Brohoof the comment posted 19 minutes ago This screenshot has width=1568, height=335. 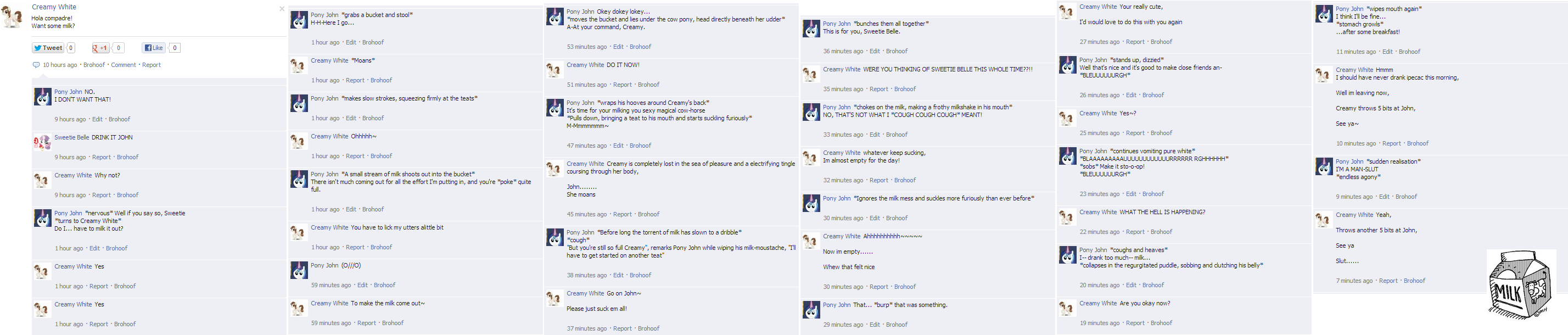point(1161,323)
